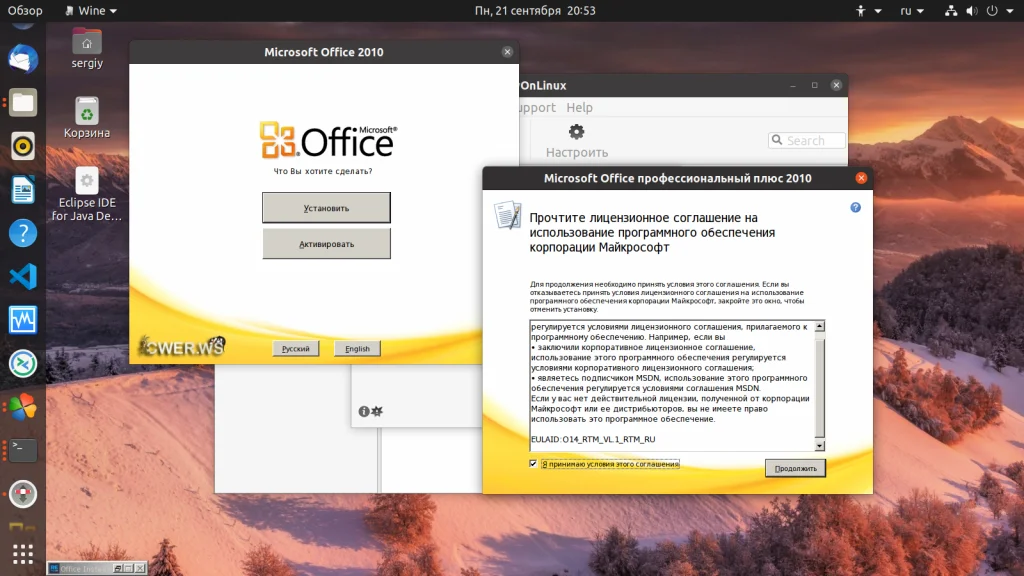Click the license document icon
The width and height of the screenshot is (1024, 576).
tap(507, 216)
